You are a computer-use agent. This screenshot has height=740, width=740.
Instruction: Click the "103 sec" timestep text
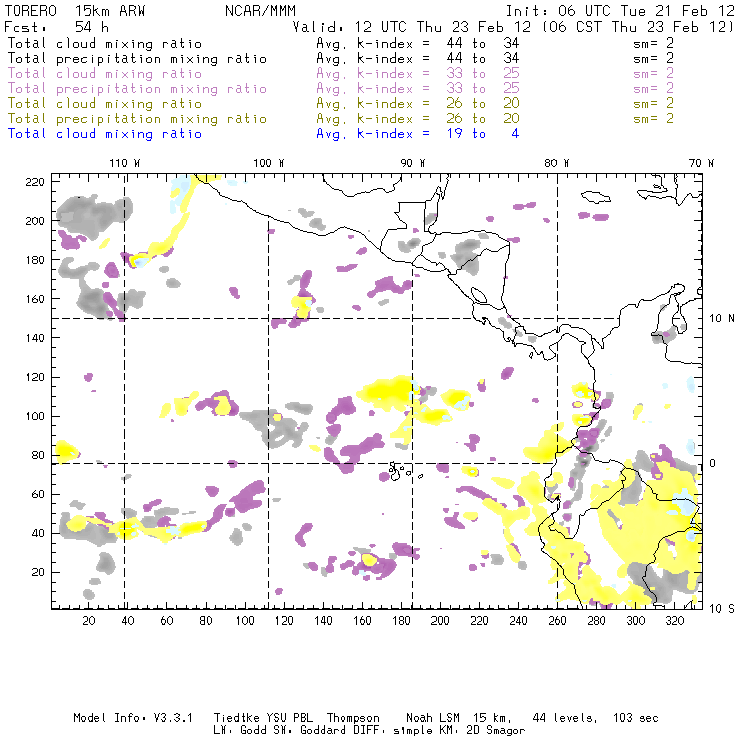[x=636, y=718]
